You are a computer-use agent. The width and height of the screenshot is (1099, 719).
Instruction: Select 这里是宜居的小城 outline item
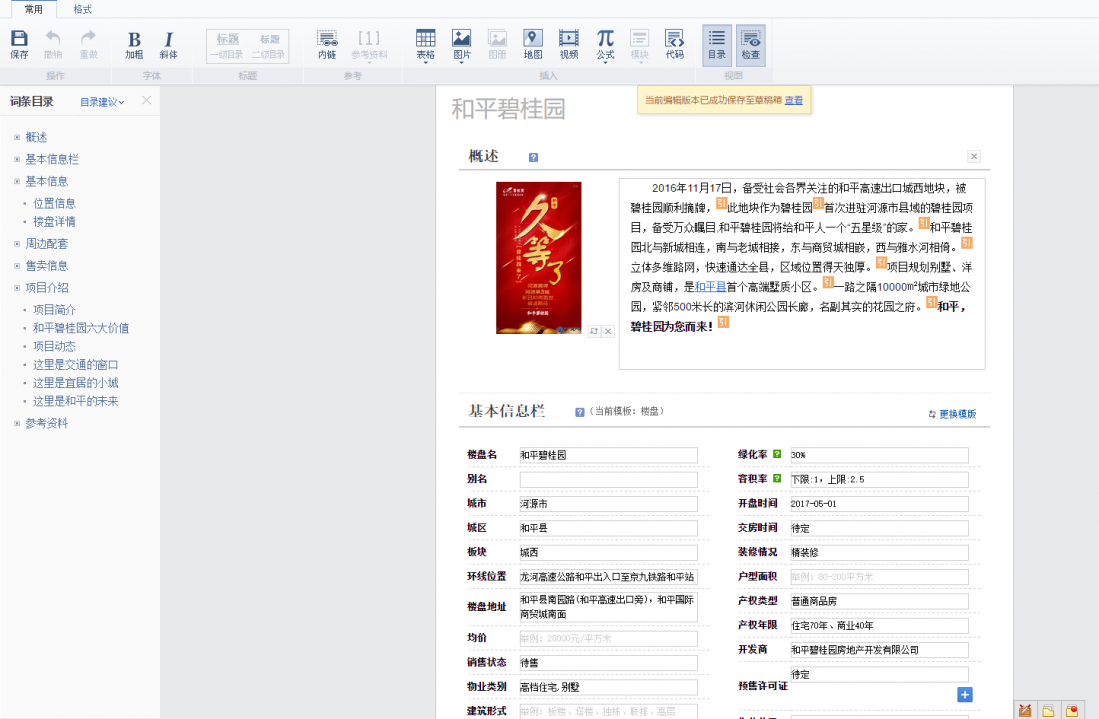point(75,383)
